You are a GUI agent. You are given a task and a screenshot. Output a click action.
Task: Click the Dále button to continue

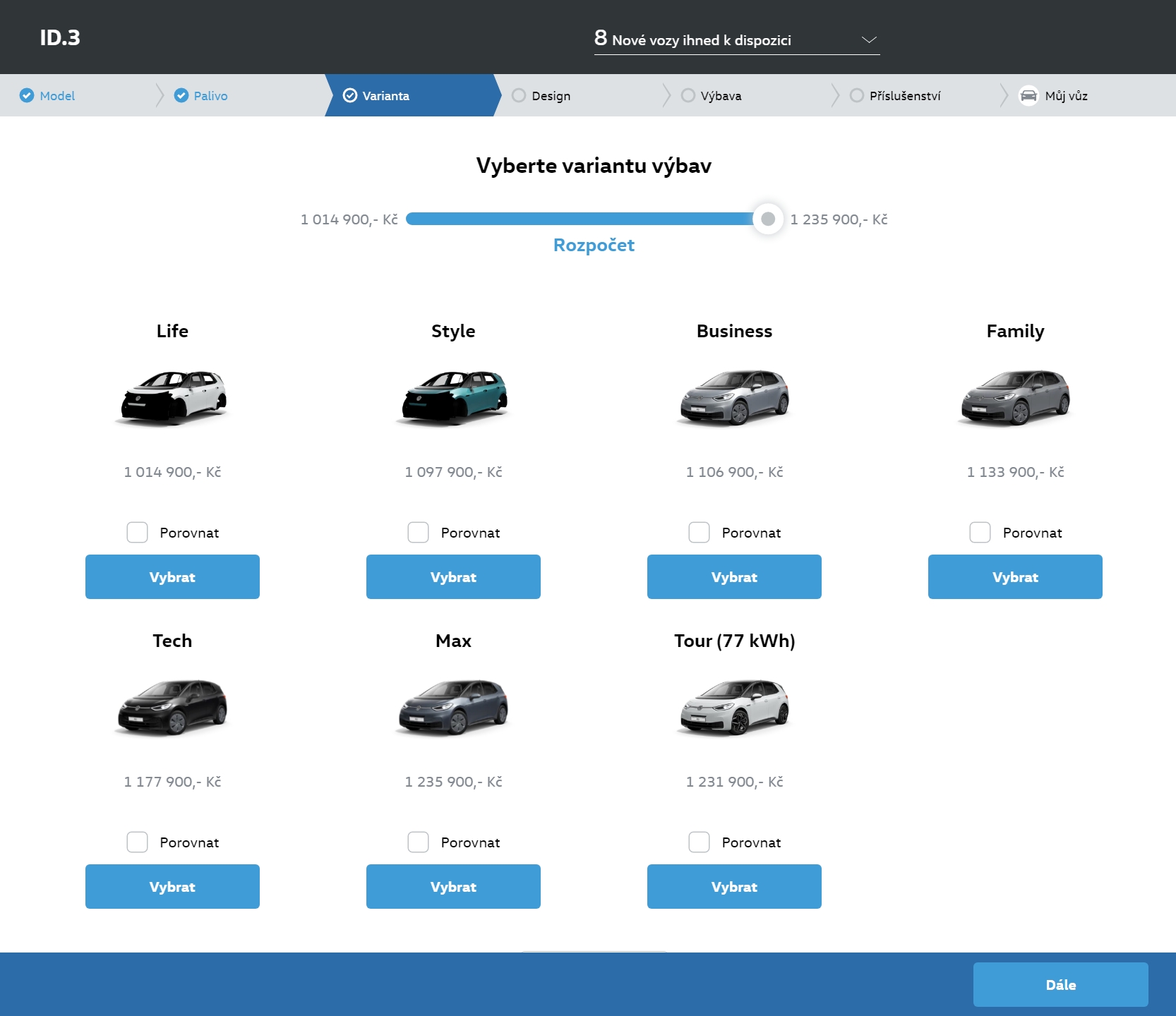point(1060,984)
